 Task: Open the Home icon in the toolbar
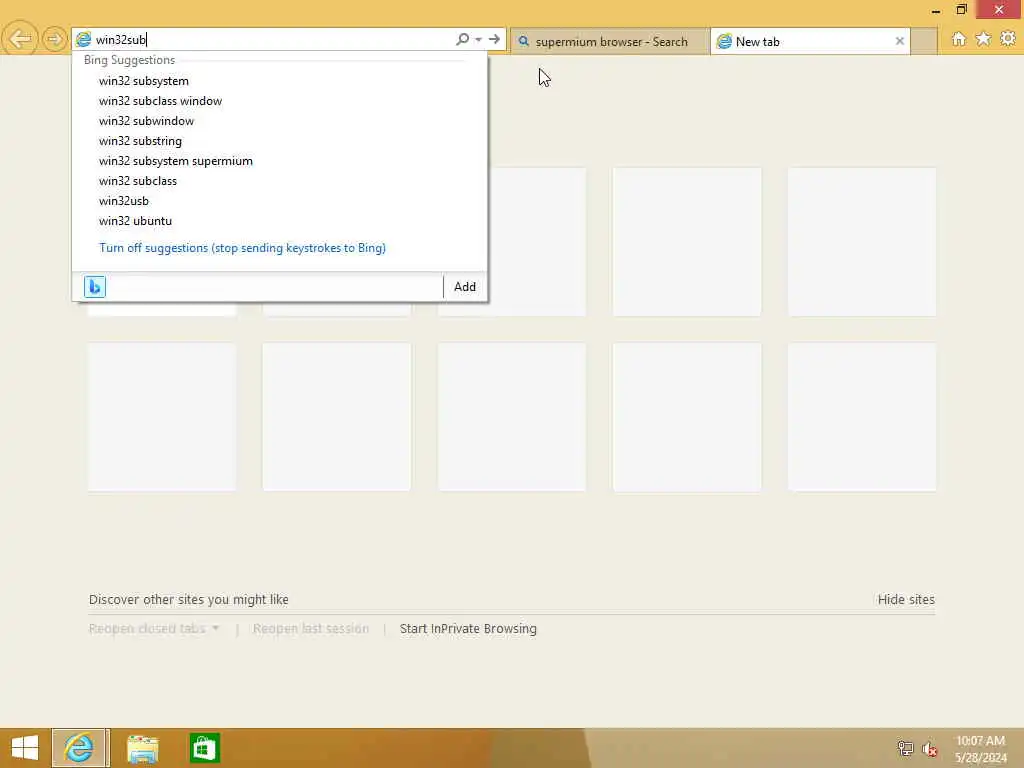click(x=958, y=39)
